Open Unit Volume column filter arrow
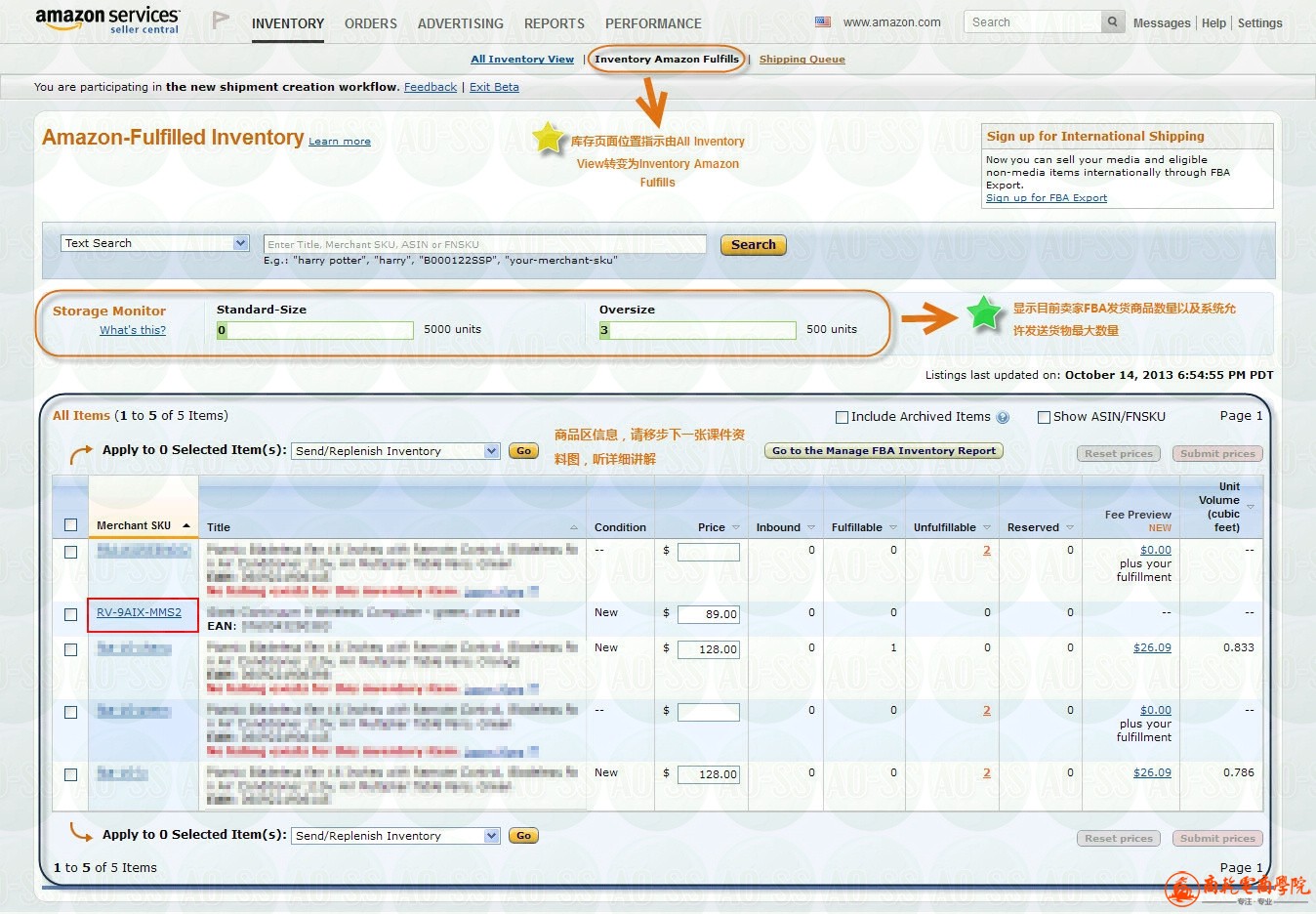The width and height of the screenshot is (1316, 914). (x=1251, y=507)
